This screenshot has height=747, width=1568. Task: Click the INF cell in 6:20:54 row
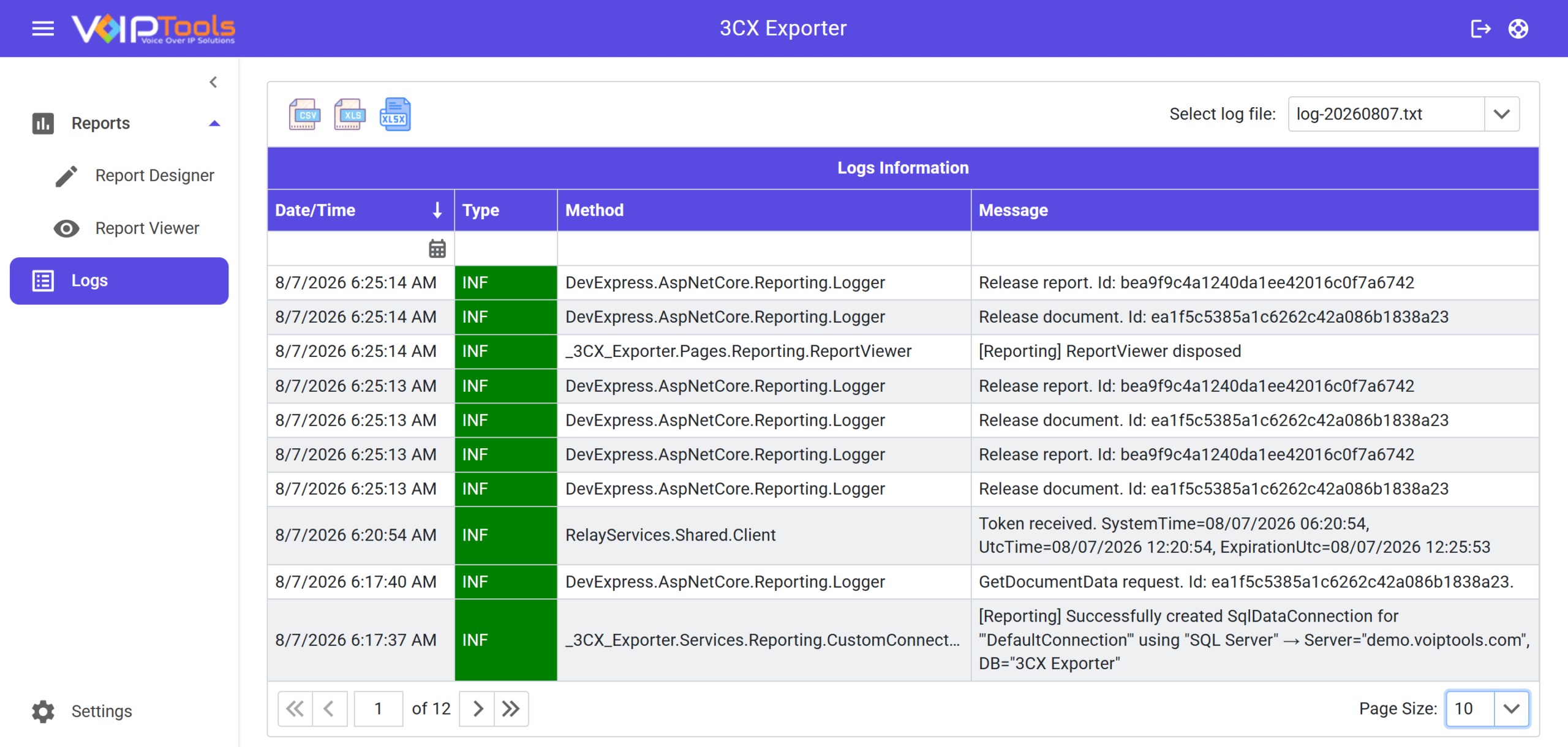pyautogui.click(x=506, y=535)
